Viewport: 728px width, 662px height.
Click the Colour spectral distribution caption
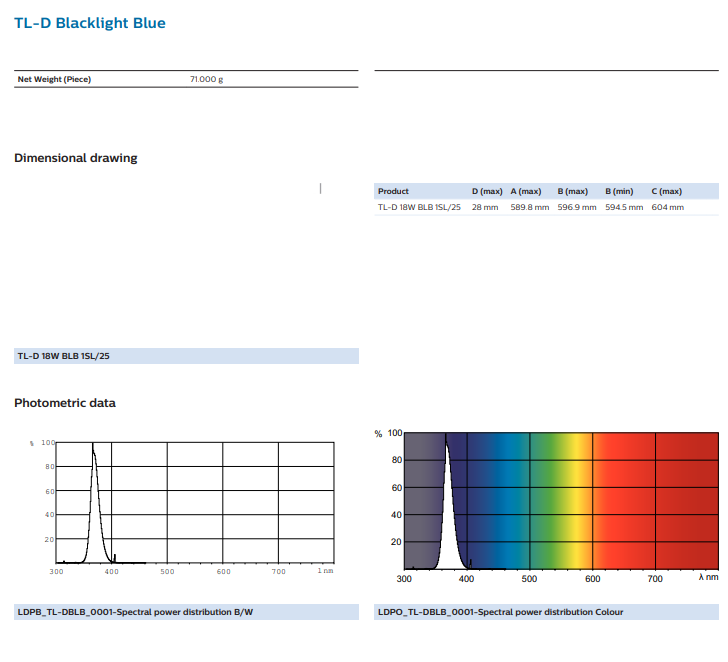(546, 612)
